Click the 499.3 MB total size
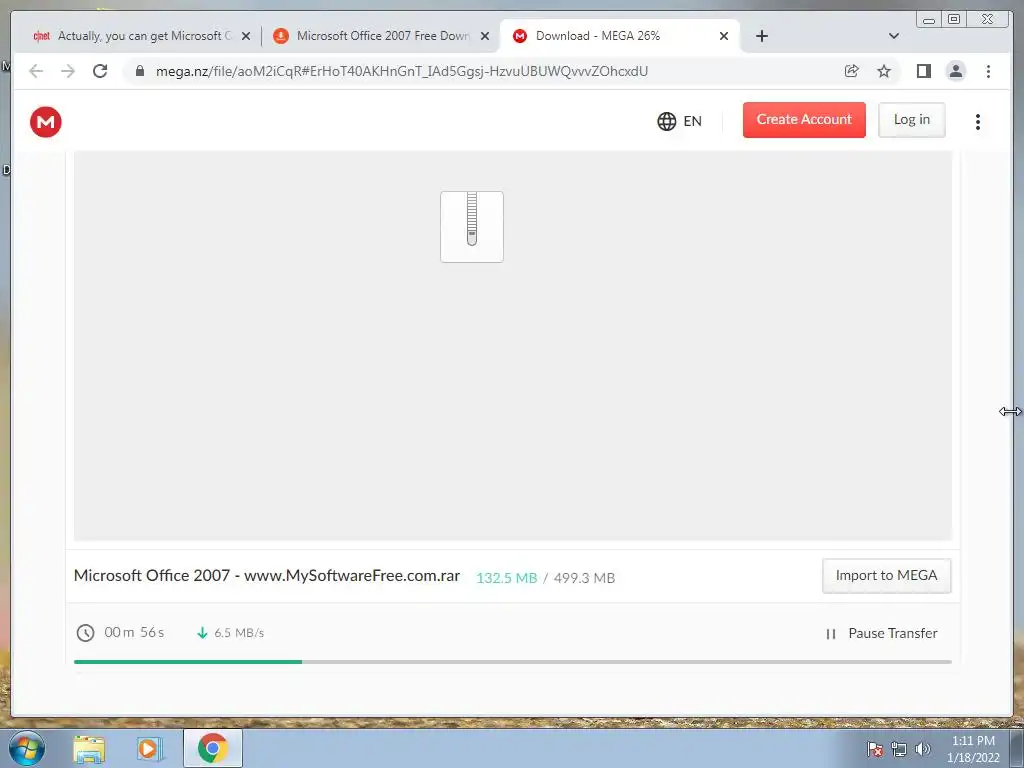Image resolution: width=1024 pixels, height=768 pixels. (584, 578)
